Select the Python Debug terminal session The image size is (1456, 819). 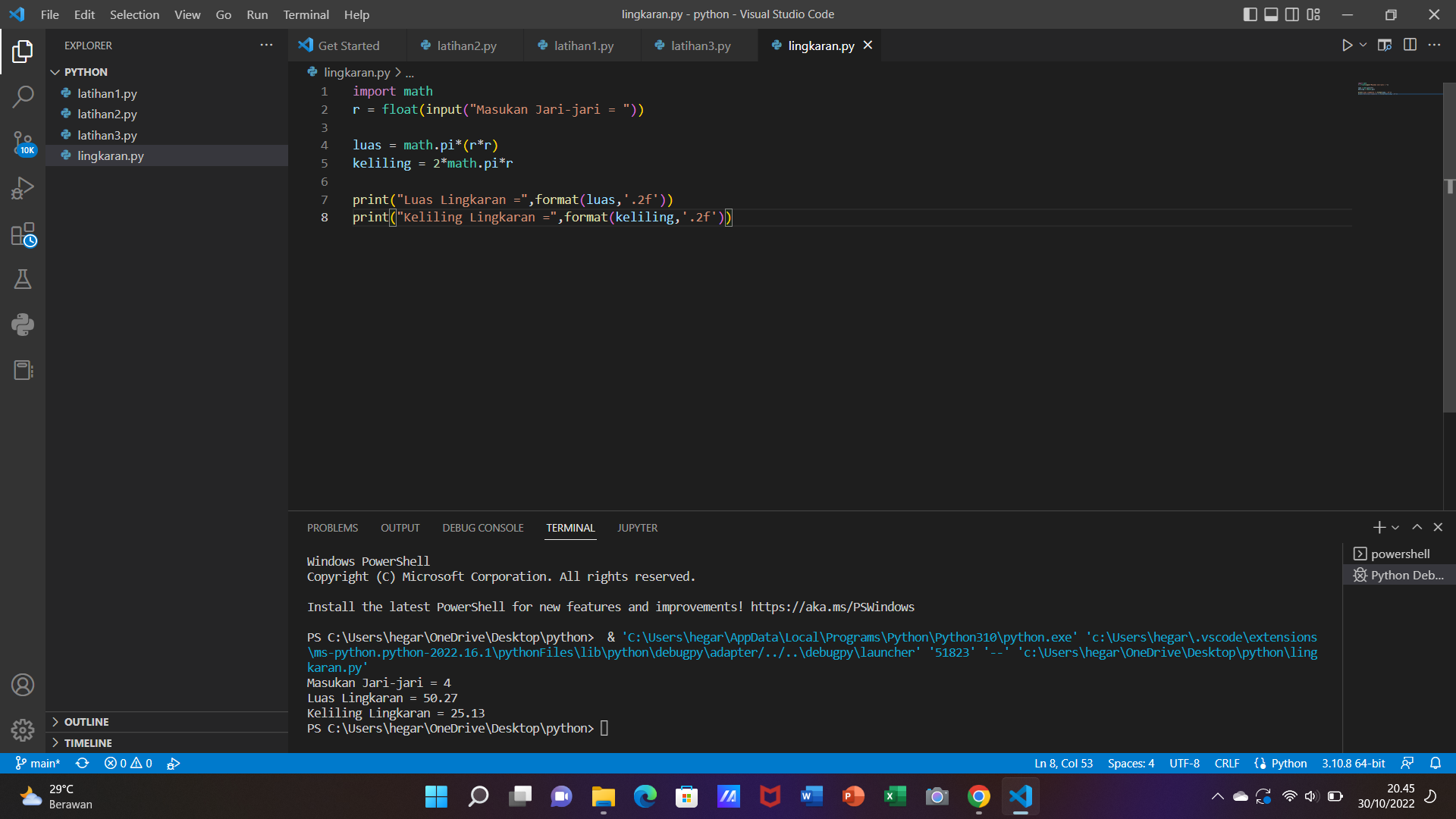click(1405, 575)
